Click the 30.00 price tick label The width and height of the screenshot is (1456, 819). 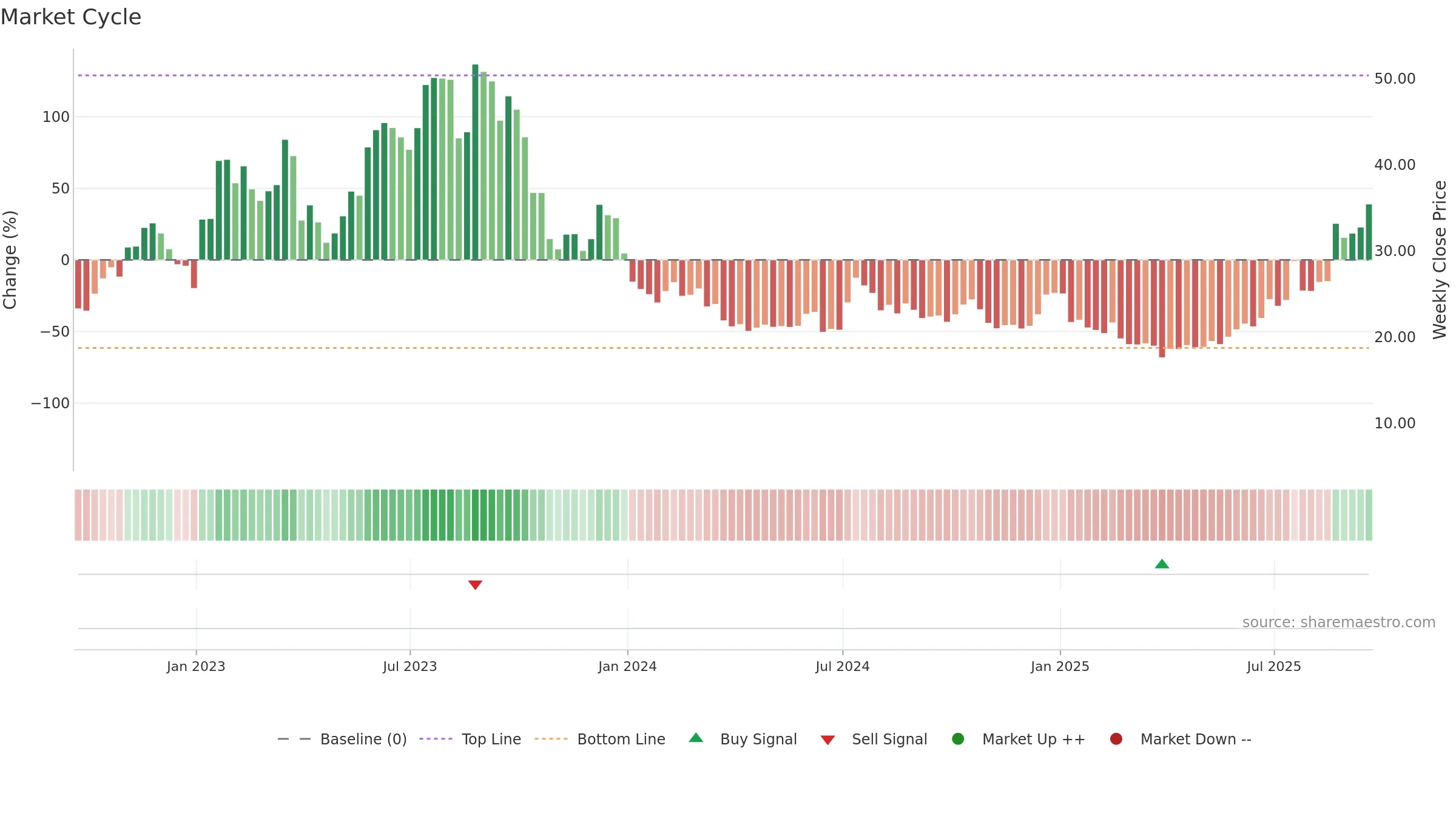1395,251
